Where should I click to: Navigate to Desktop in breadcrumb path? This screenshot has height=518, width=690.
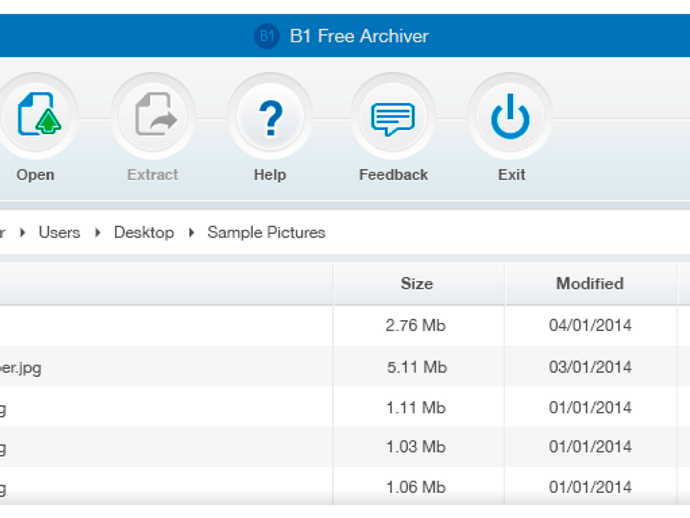pyautogui.click(x=144, y=232)
